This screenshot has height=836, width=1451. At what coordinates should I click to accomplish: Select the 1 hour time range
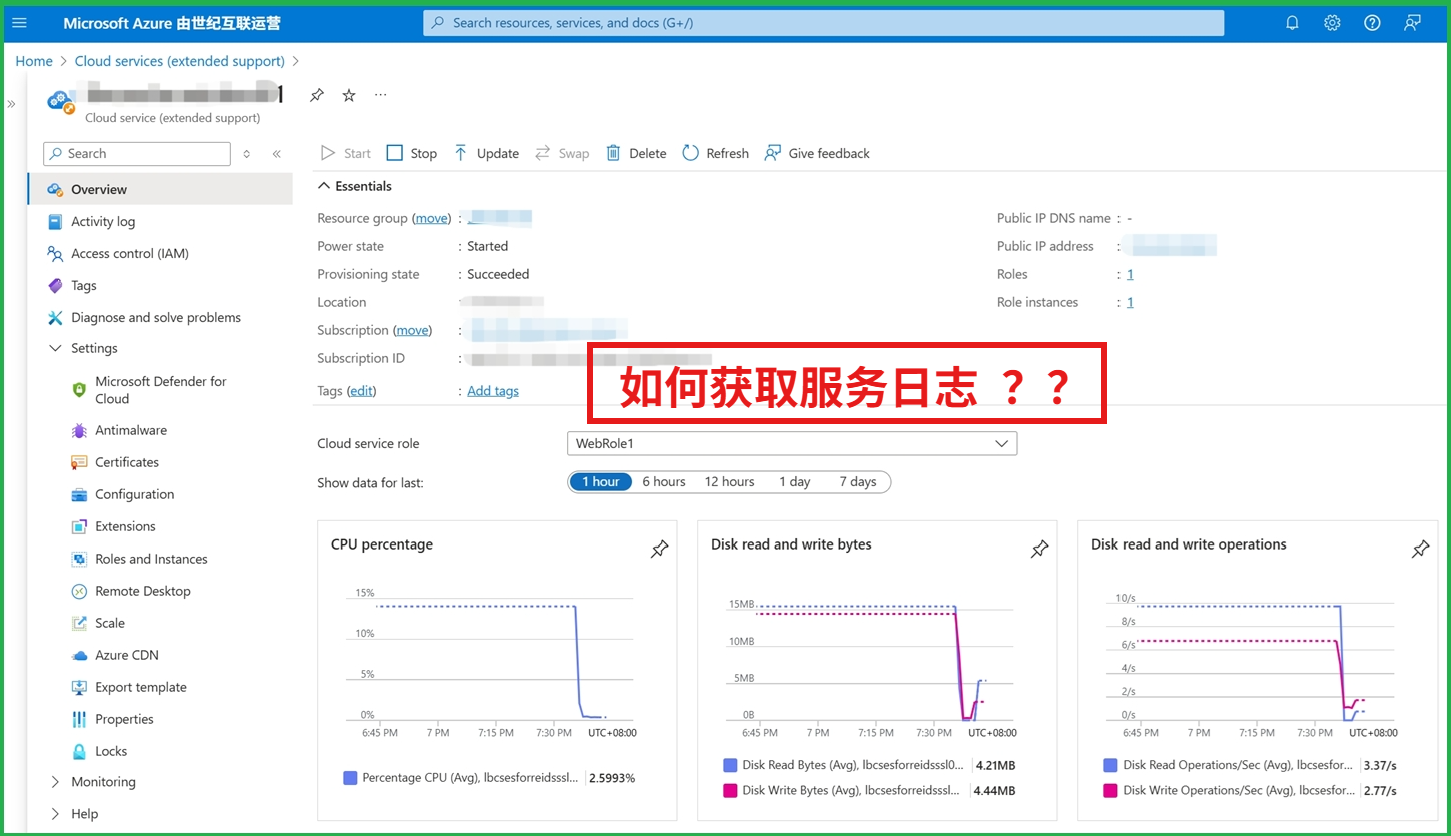pyautogui.click(x=601, y=482)
